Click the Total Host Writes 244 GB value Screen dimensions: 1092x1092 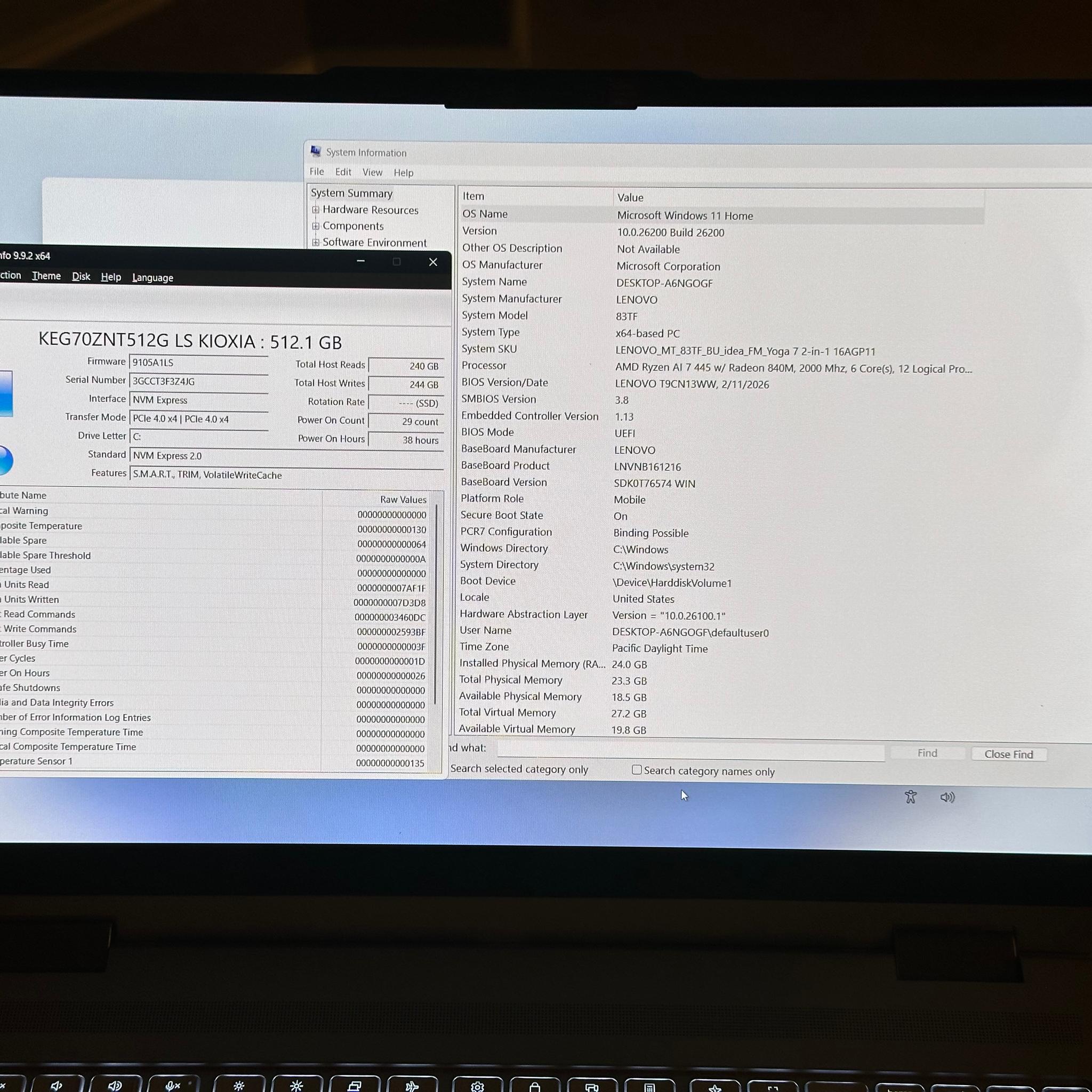[405, 384]
